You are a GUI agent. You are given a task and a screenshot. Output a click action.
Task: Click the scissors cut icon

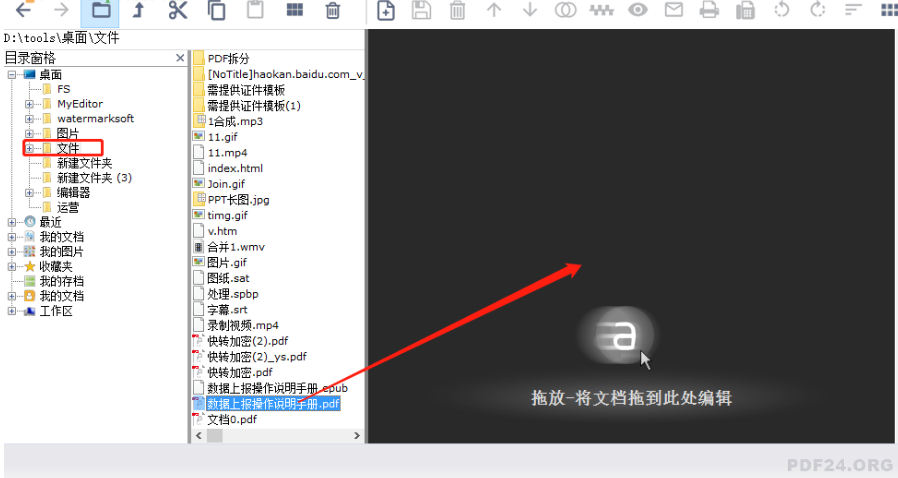178,10
